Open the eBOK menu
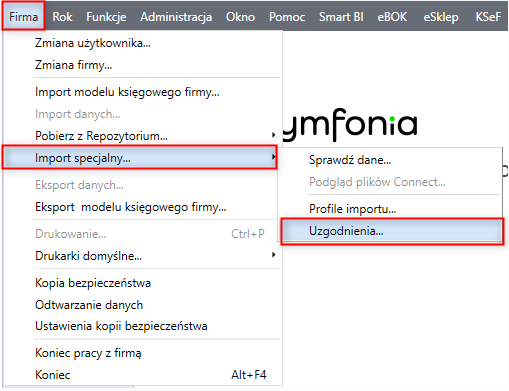 pyautogui.click(x=392, y=17)
